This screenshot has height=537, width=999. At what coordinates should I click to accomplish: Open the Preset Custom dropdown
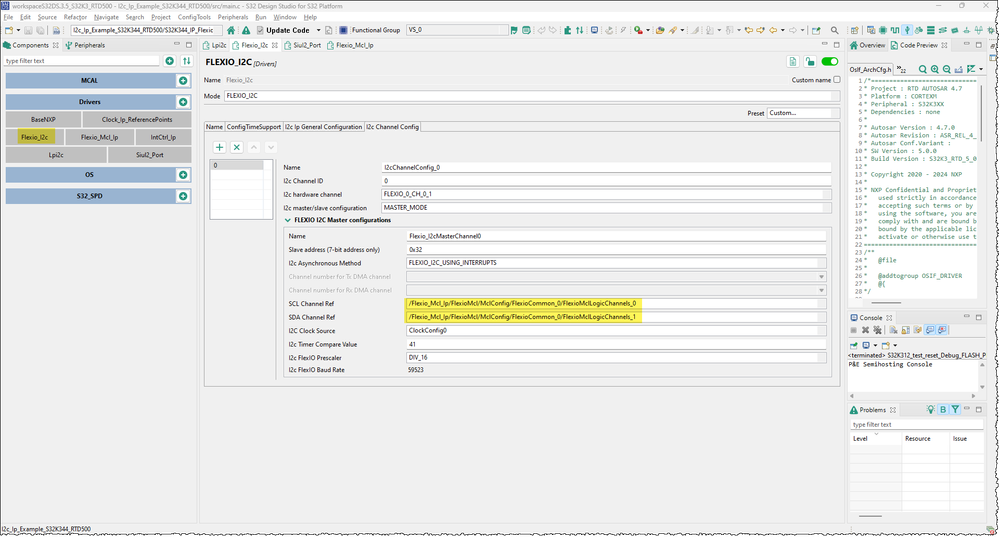(x=803, y=113)
